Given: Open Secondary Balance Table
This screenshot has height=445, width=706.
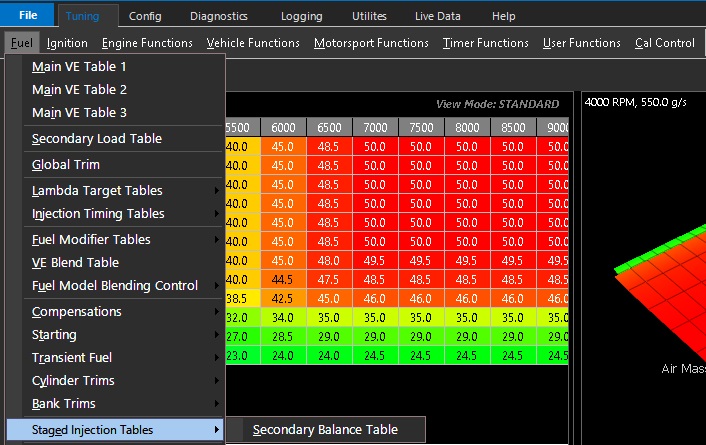Looking at the screenshot, I should [326, 430].
